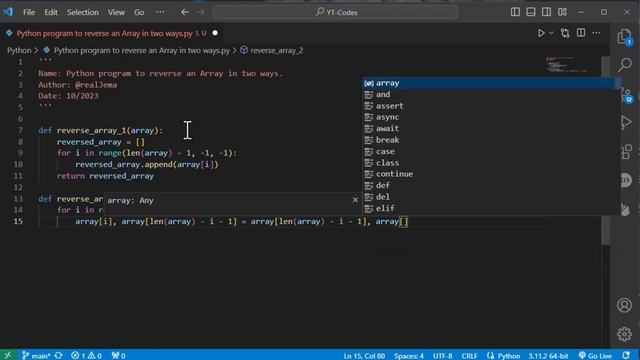
Task: Toggle the secondary side bar
Action: click(547, 12)
